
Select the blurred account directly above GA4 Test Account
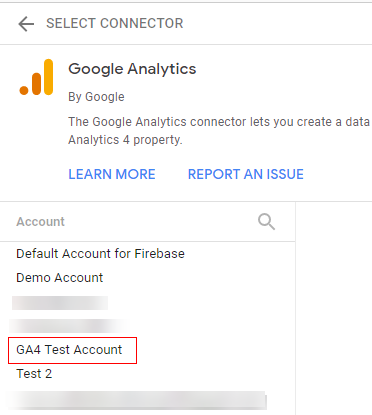click(68, 326)
